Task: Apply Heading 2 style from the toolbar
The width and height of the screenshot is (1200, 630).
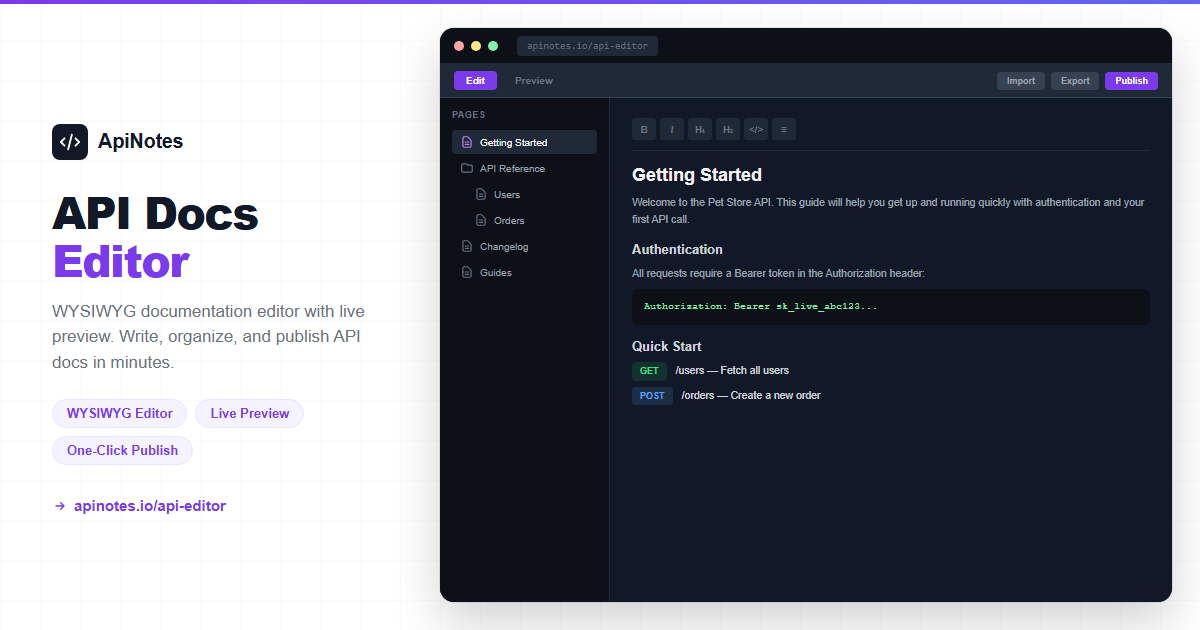Action: click(728, 129)
